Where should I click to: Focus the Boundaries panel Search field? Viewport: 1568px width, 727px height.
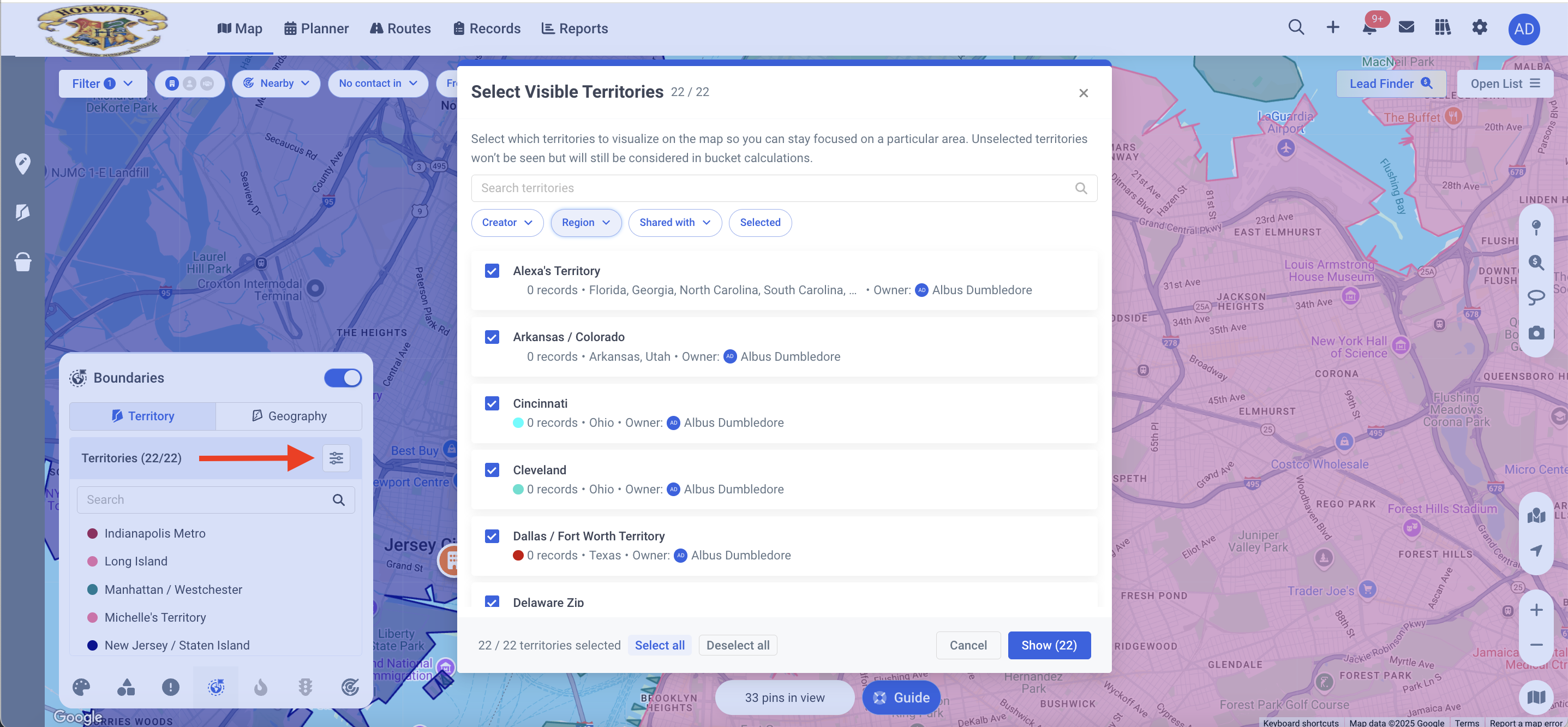point(216,499)
